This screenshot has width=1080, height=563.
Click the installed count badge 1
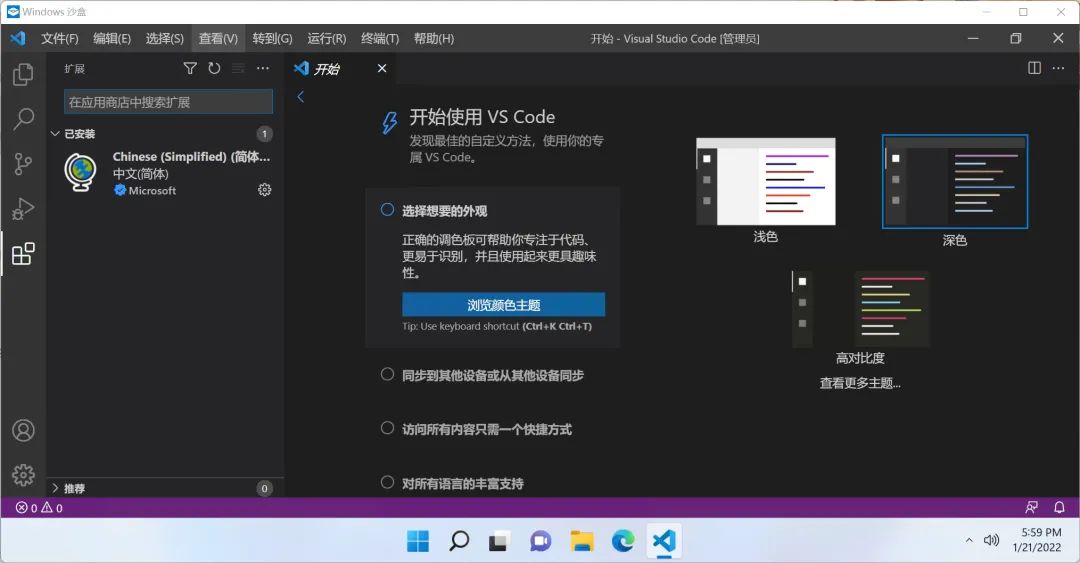[264, 134]
